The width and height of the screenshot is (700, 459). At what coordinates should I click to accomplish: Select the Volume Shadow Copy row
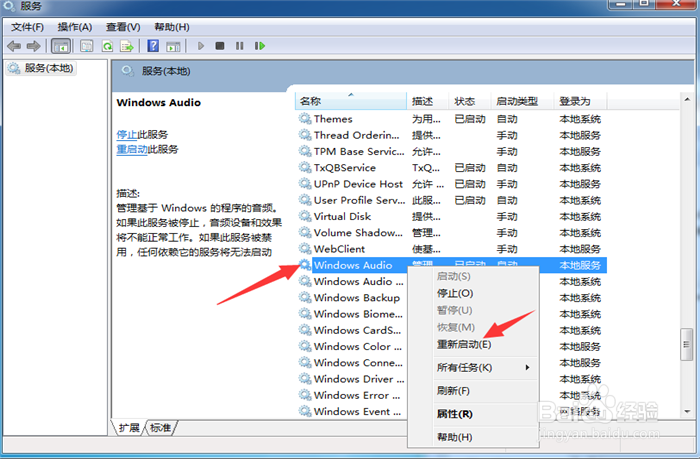coord(451,233)
